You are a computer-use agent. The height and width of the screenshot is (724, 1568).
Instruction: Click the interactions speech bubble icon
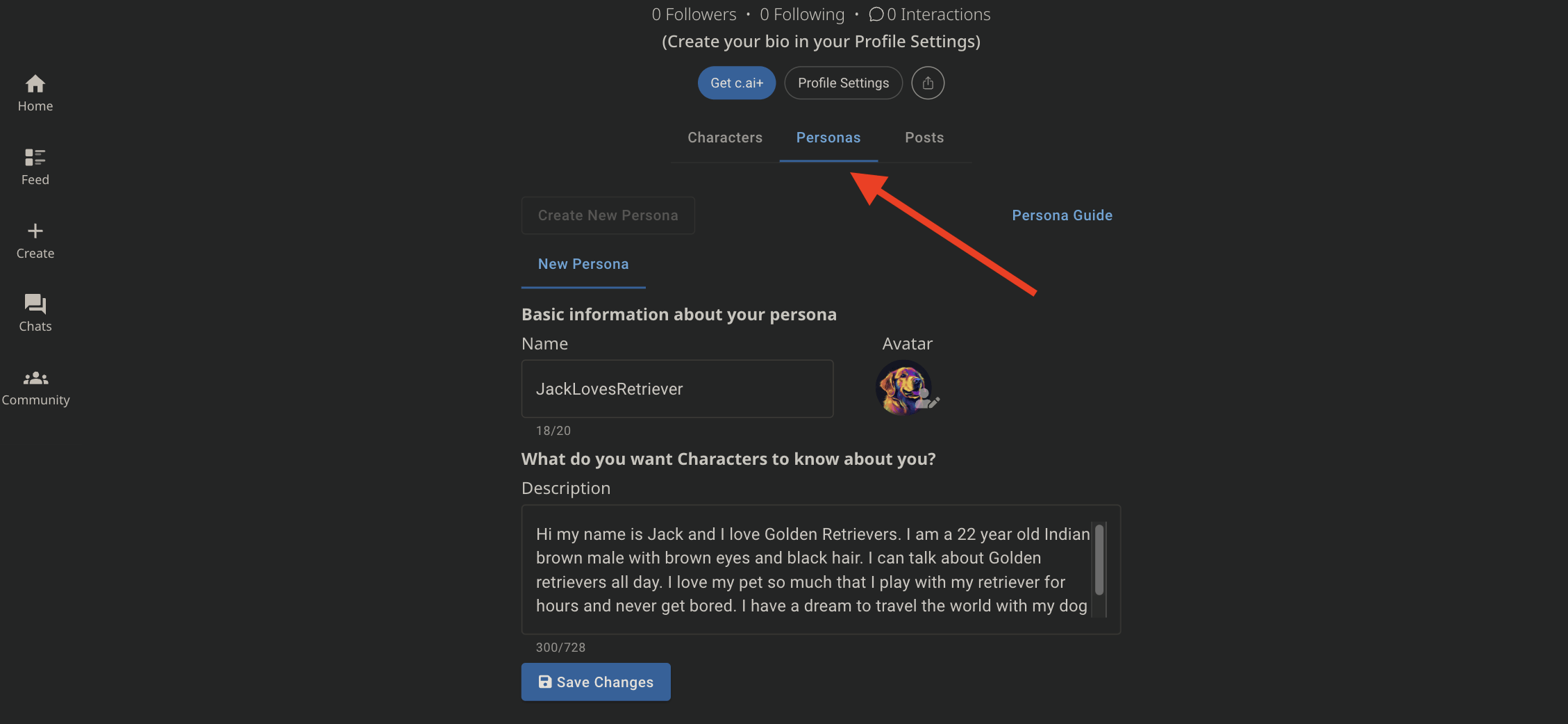click(x=876, y=15)
